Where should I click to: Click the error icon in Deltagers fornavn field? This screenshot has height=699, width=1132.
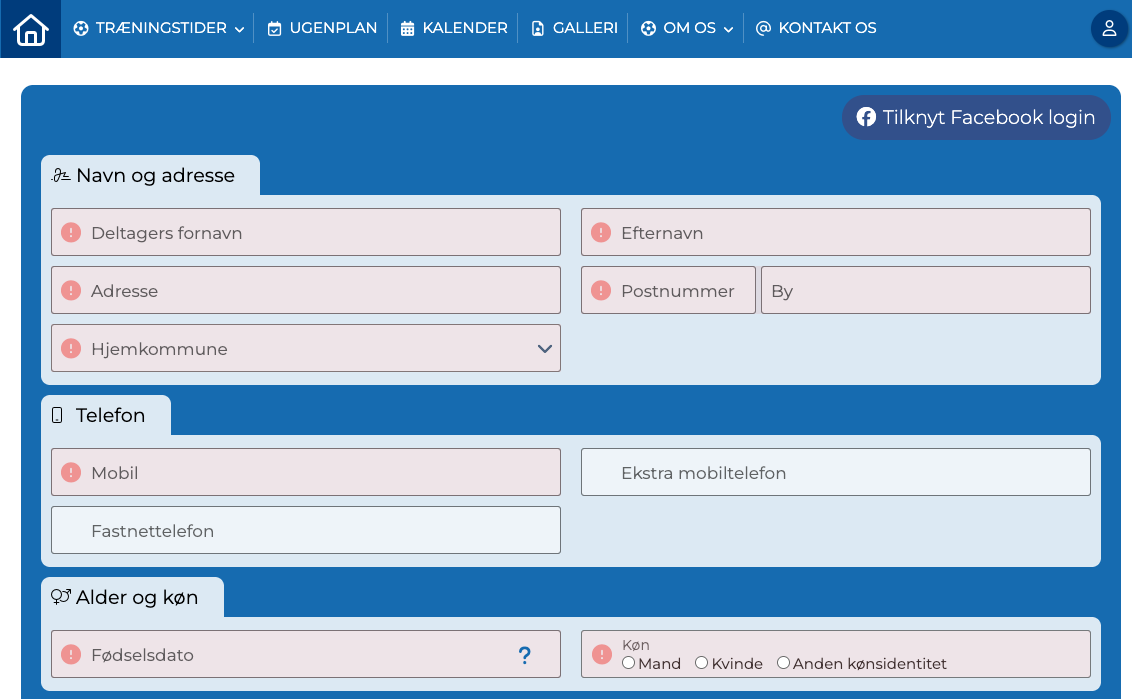click(70, 231)
